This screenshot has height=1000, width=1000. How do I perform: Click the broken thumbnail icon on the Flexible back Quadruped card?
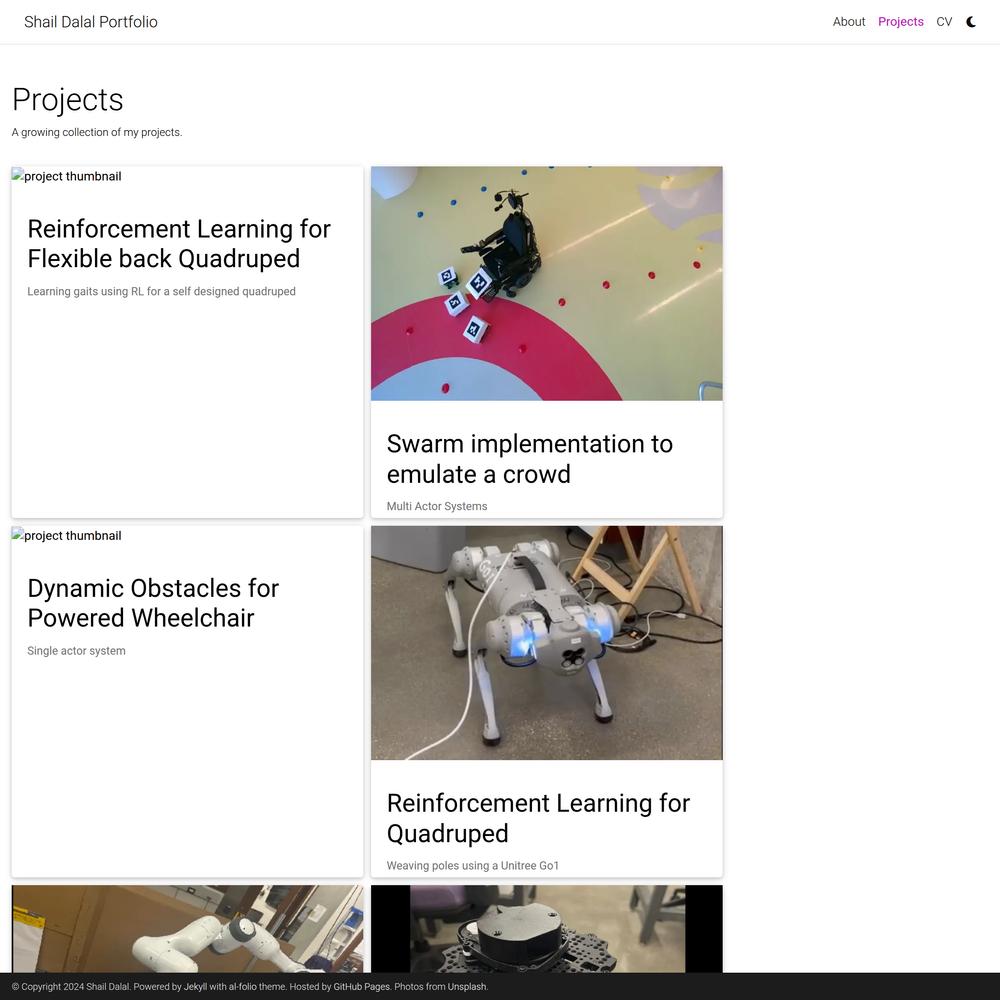pyautogui.click(x=18, y=175)
